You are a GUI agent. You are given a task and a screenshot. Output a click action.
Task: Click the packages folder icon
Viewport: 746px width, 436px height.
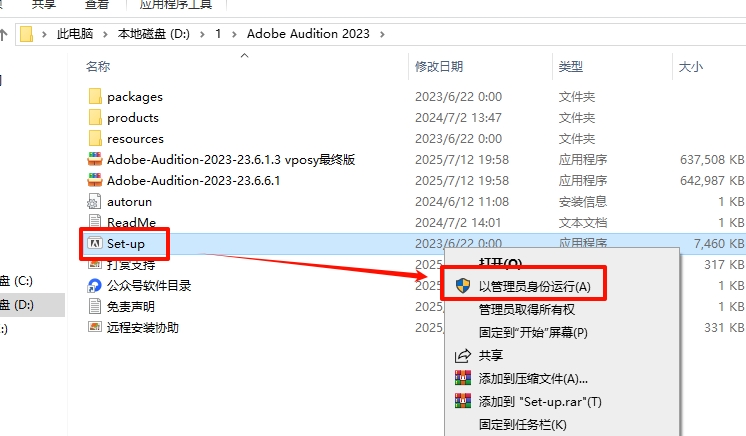pyautogui.click(x=95, y=97)
